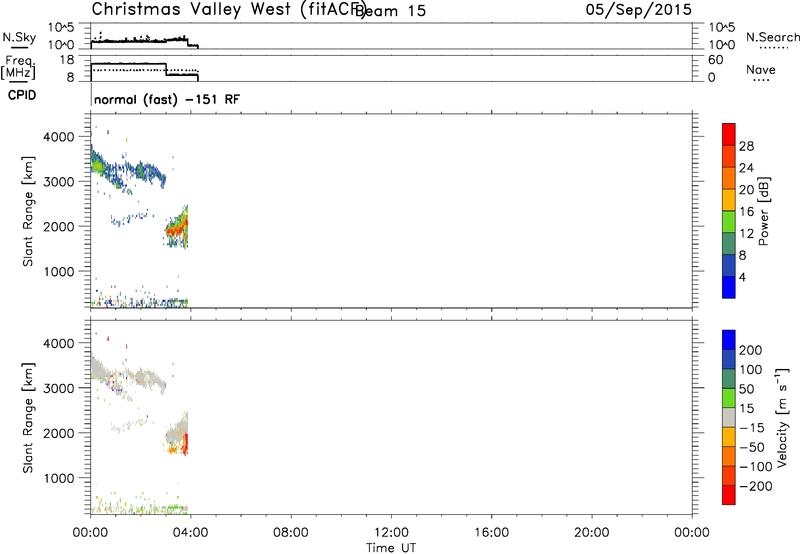Click the 'Power [dB]' colorbar label
Image resolution: width=800 pixels, height=554 pixels.
[763, 211]
